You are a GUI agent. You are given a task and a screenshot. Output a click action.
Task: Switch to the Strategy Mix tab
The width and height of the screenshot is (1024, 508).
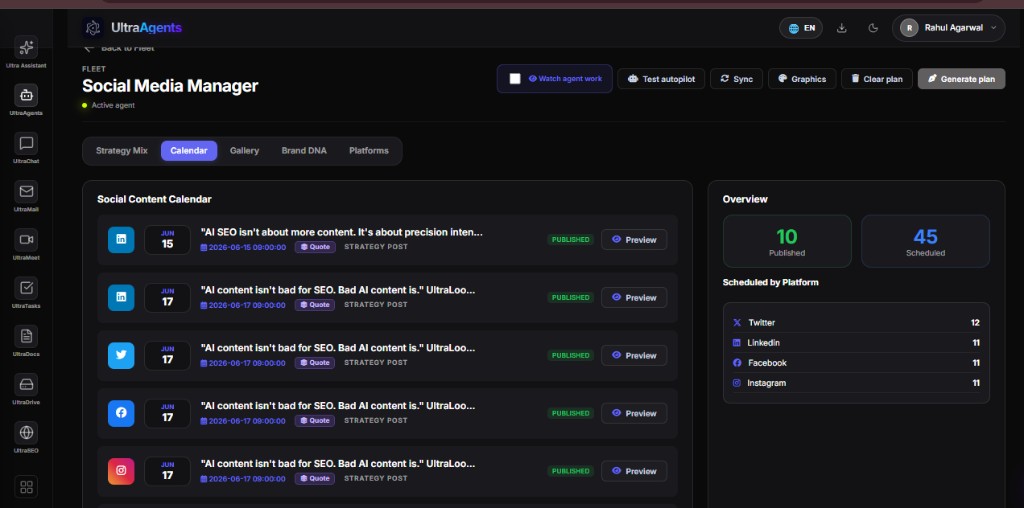122,151
